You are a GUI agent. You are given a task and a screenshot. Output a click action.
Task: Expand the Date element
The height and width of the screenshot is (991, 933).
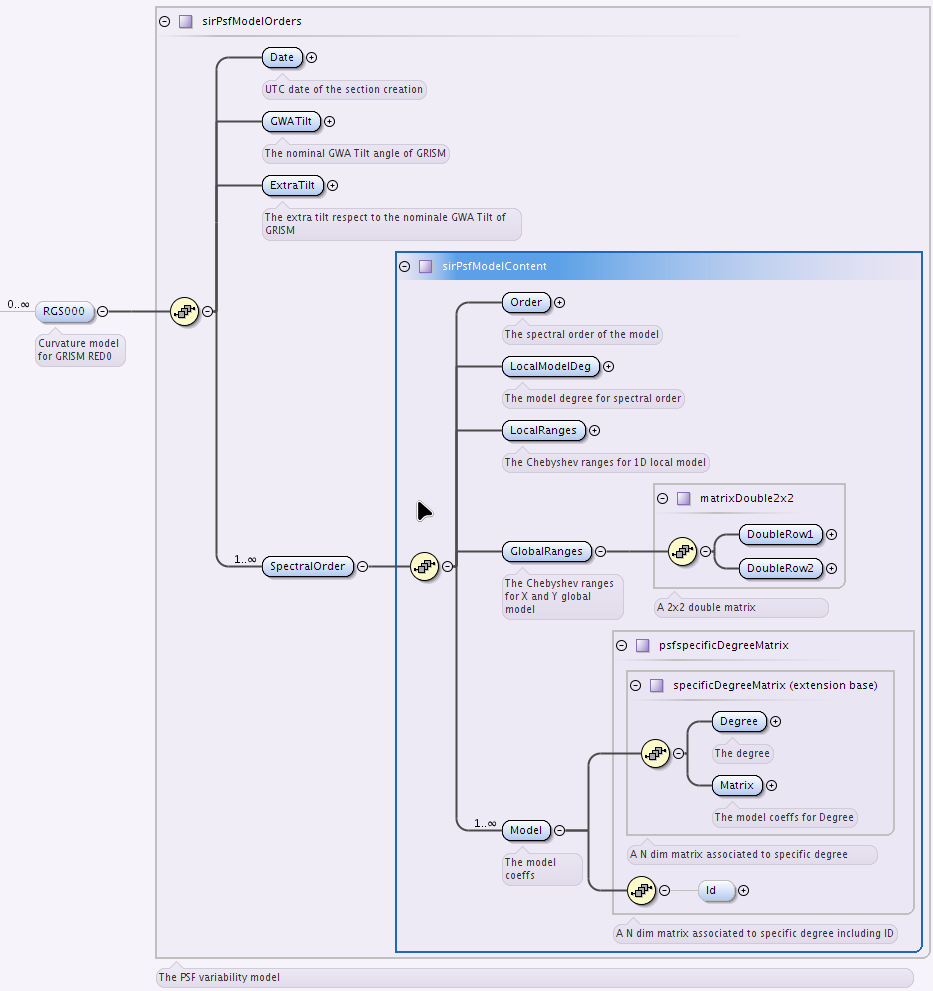pyautogui.click(x=312, y=58)
